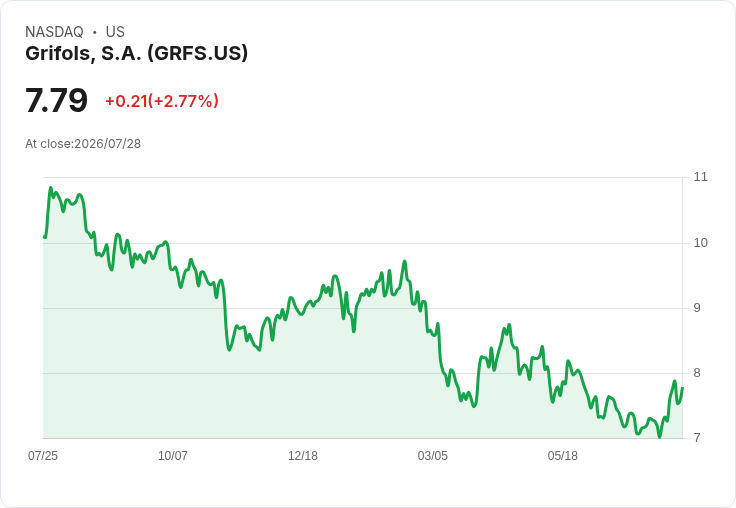Click the Grifols, S.A. (GRFS.US) title
736x508 pixels.
click(136, 54)
